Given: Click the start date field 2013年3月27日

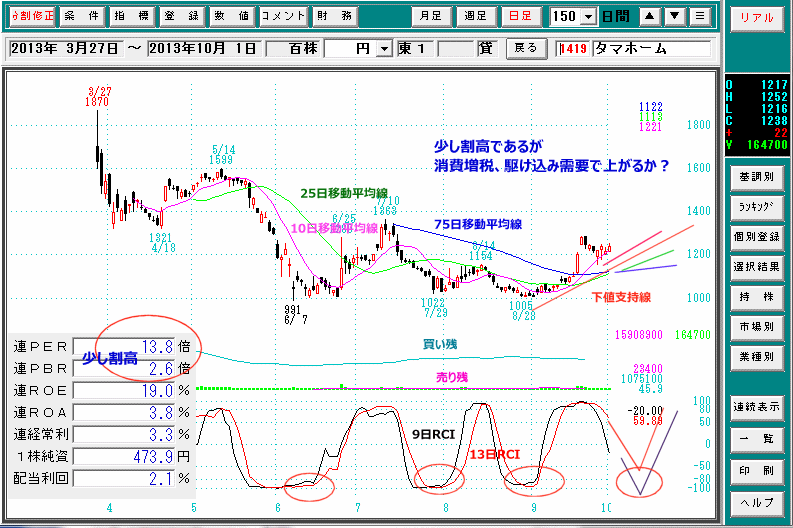Looking at the screenshot, I should [65, 49].
